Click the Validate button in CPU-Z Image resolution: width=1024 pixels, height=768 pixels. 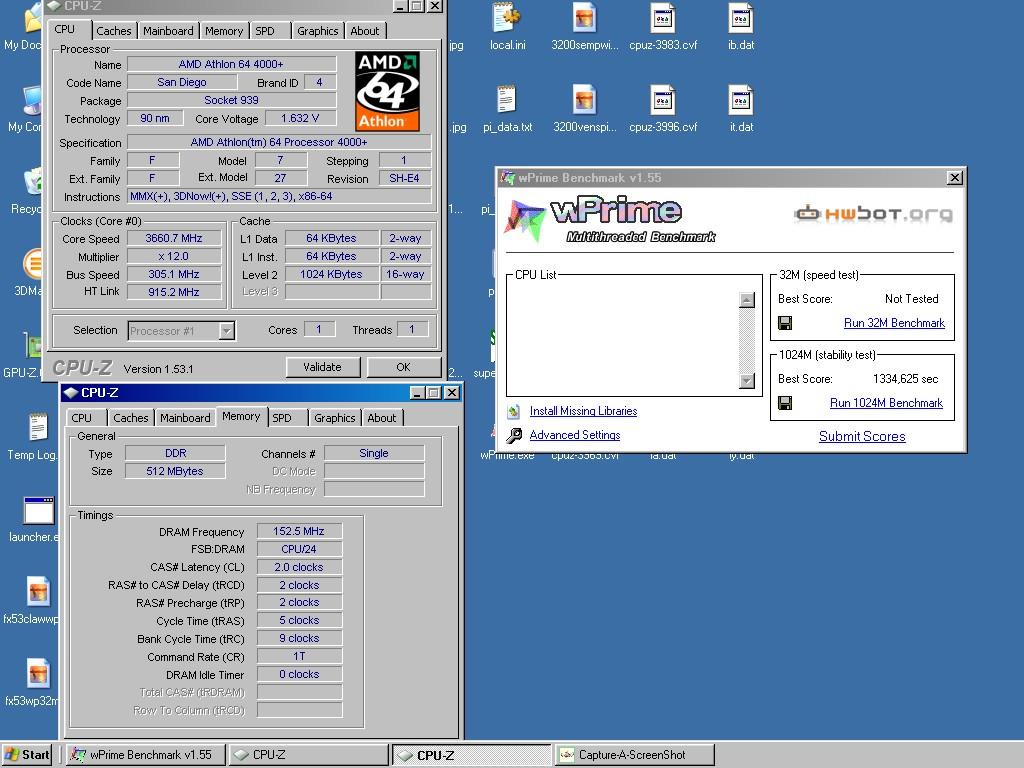323,367
